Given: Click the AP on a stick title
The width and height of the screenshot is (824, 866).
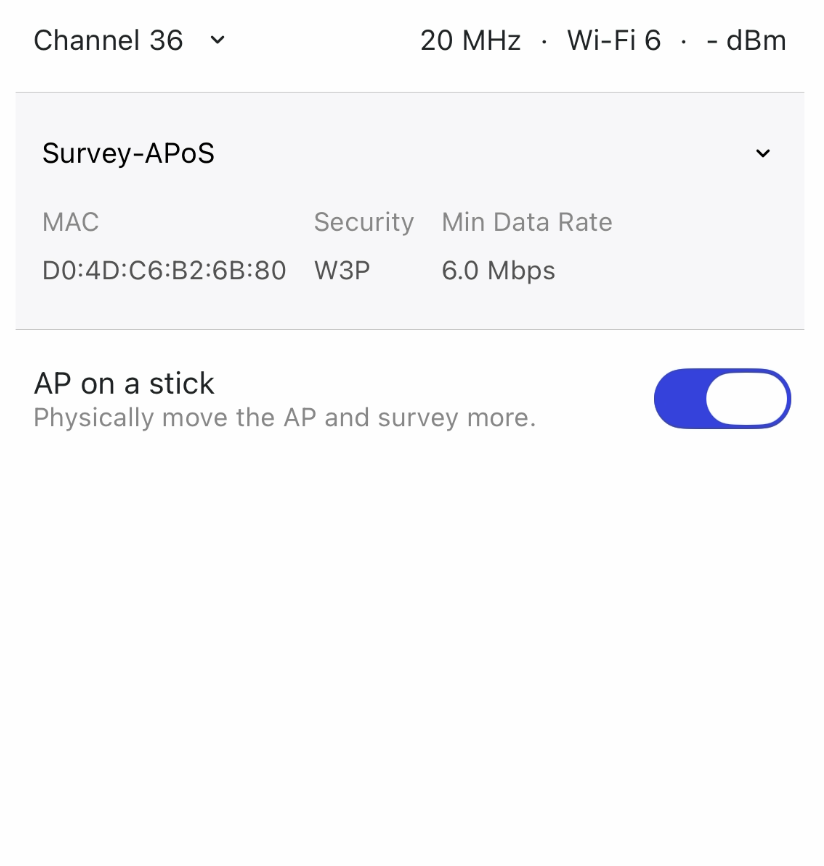Looking at the screenshot, I should tap(124, 383).
